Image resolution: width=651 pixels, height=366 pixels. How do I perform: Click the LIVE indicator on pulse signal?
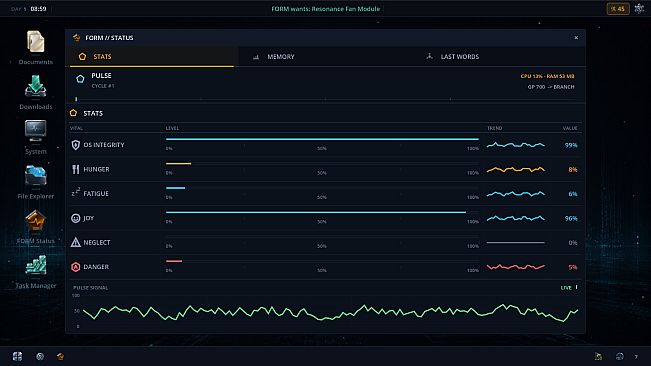569,288
